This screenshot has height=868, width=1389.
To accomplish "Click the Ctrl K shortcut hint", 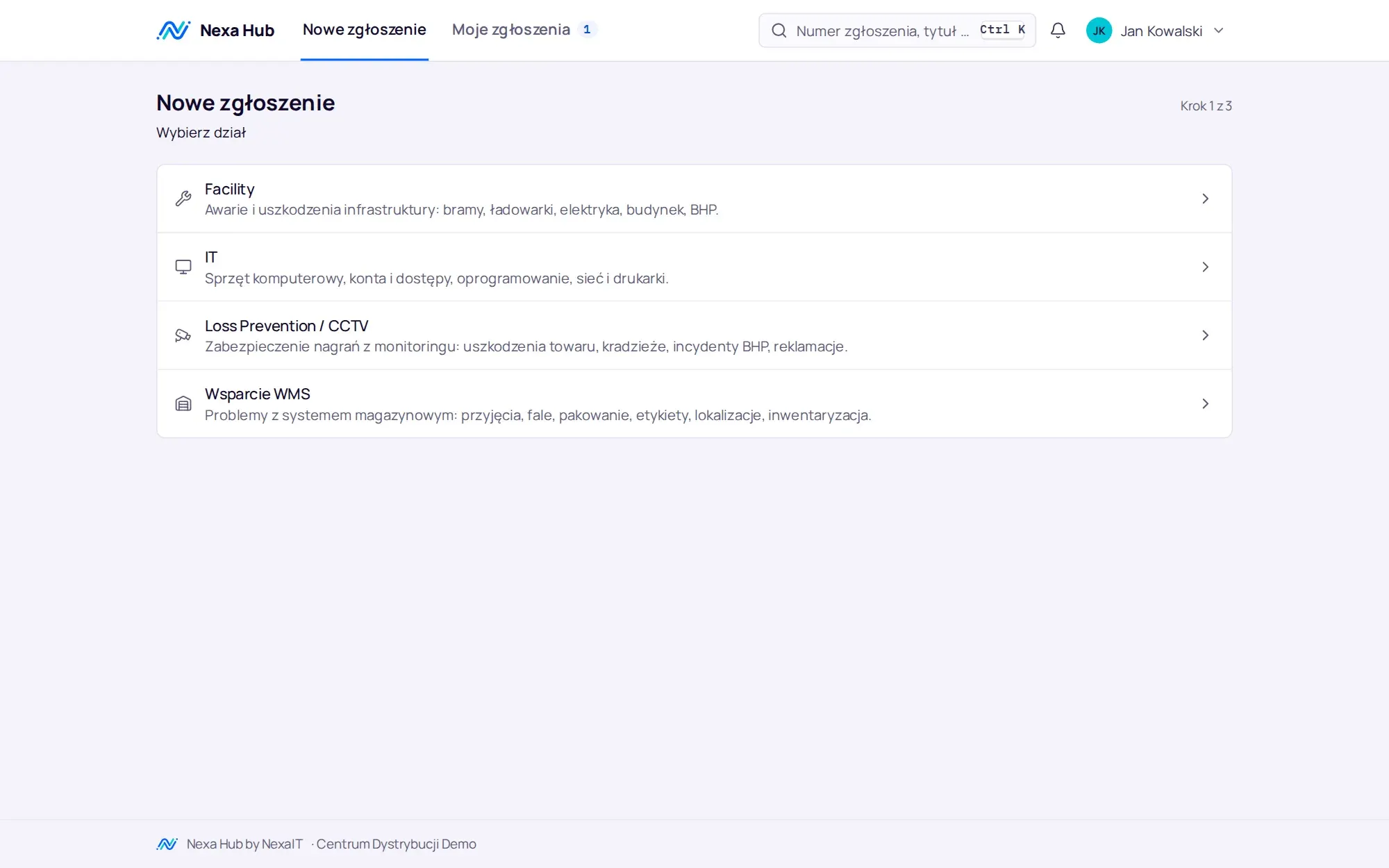I will [1002, 30].
